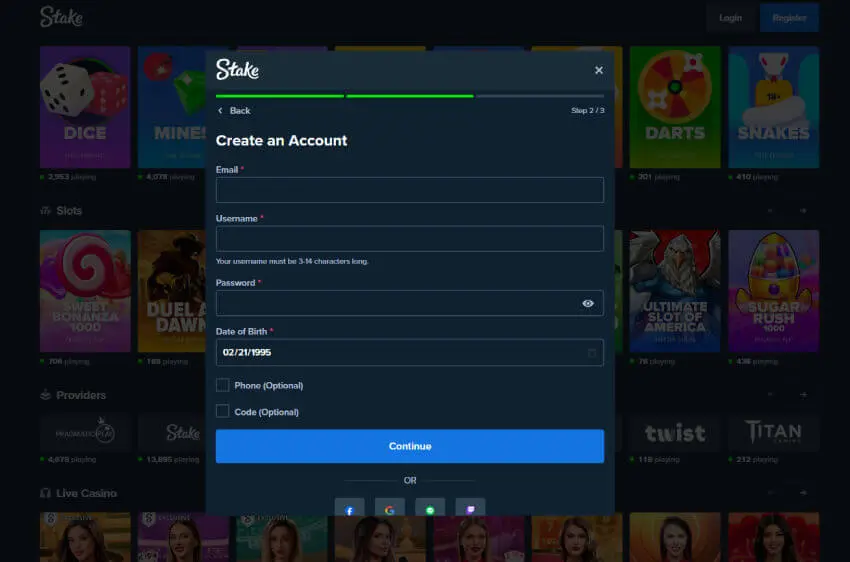This screenshot has width=850, height=562.
Task: Open the Dice game thumbnail
Action: pyautogui.click(x=85, y=107)
